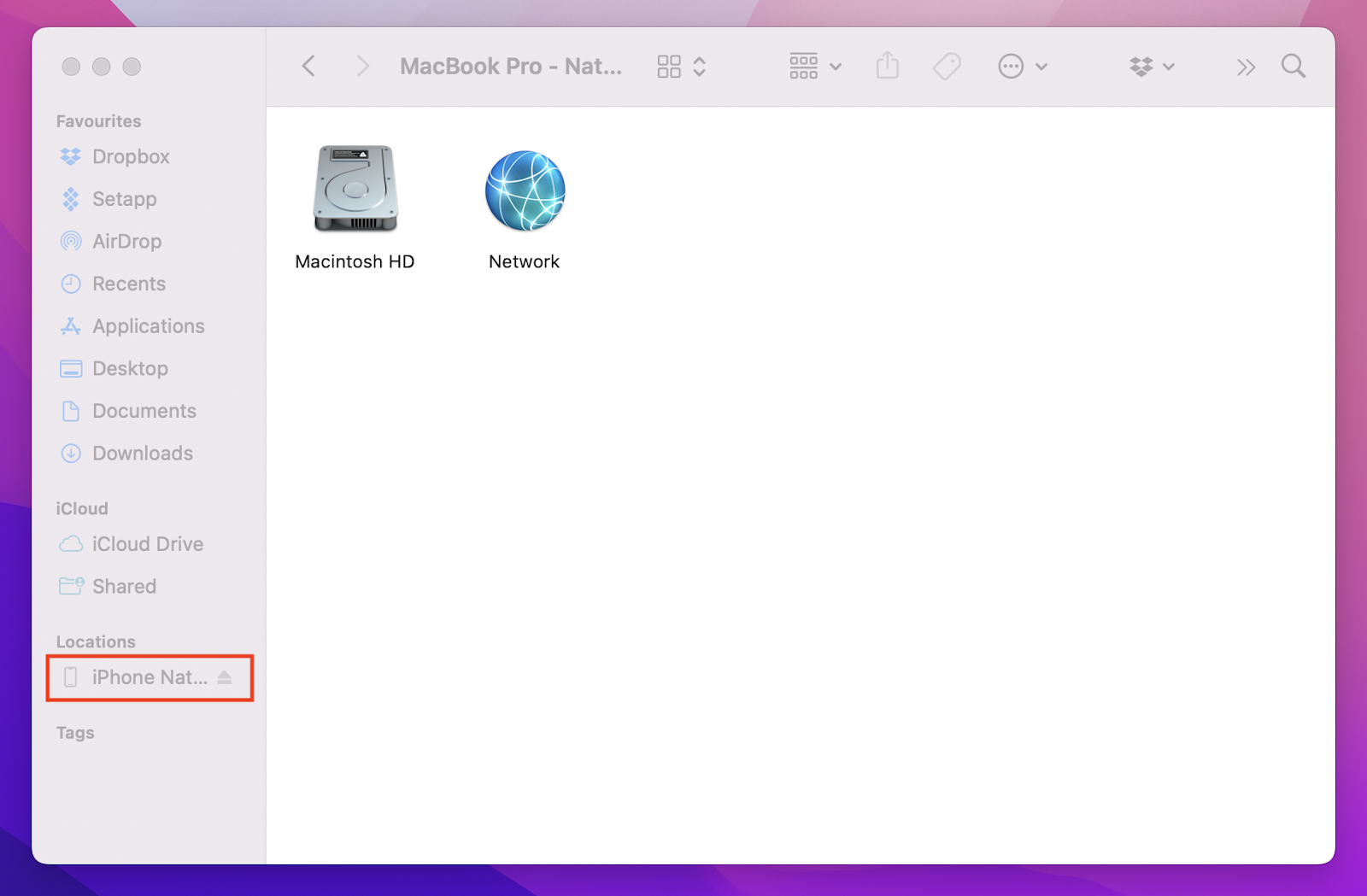Click the iCloud Drive cloud icon

point(71,544)
